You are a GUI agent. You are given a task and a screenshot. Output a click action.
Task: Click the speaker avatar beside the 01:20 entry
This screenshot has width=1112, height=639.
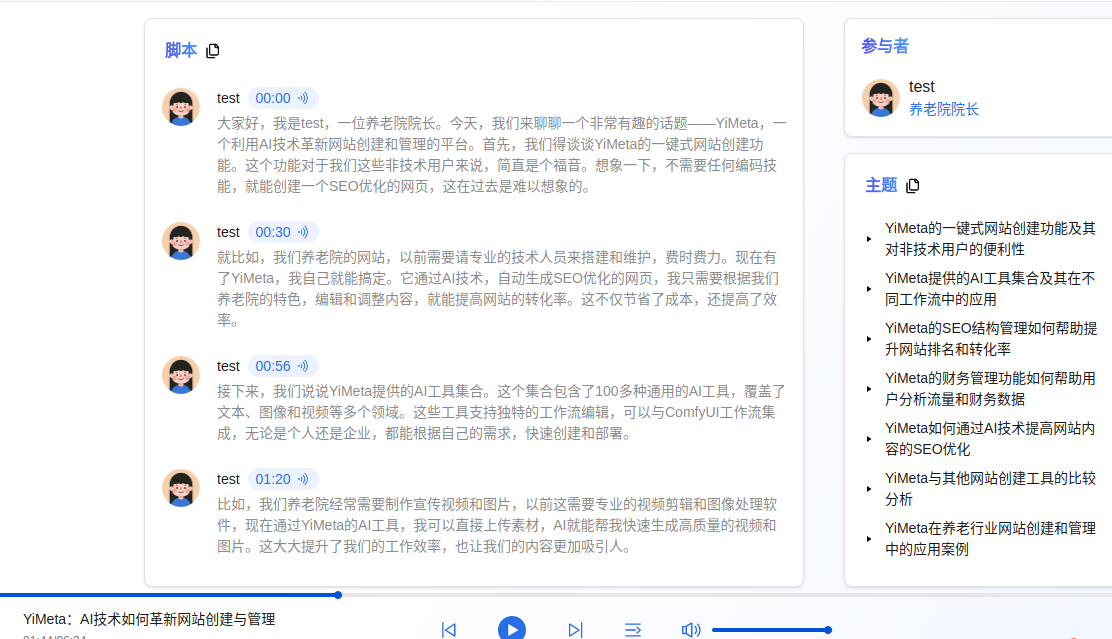181,488
